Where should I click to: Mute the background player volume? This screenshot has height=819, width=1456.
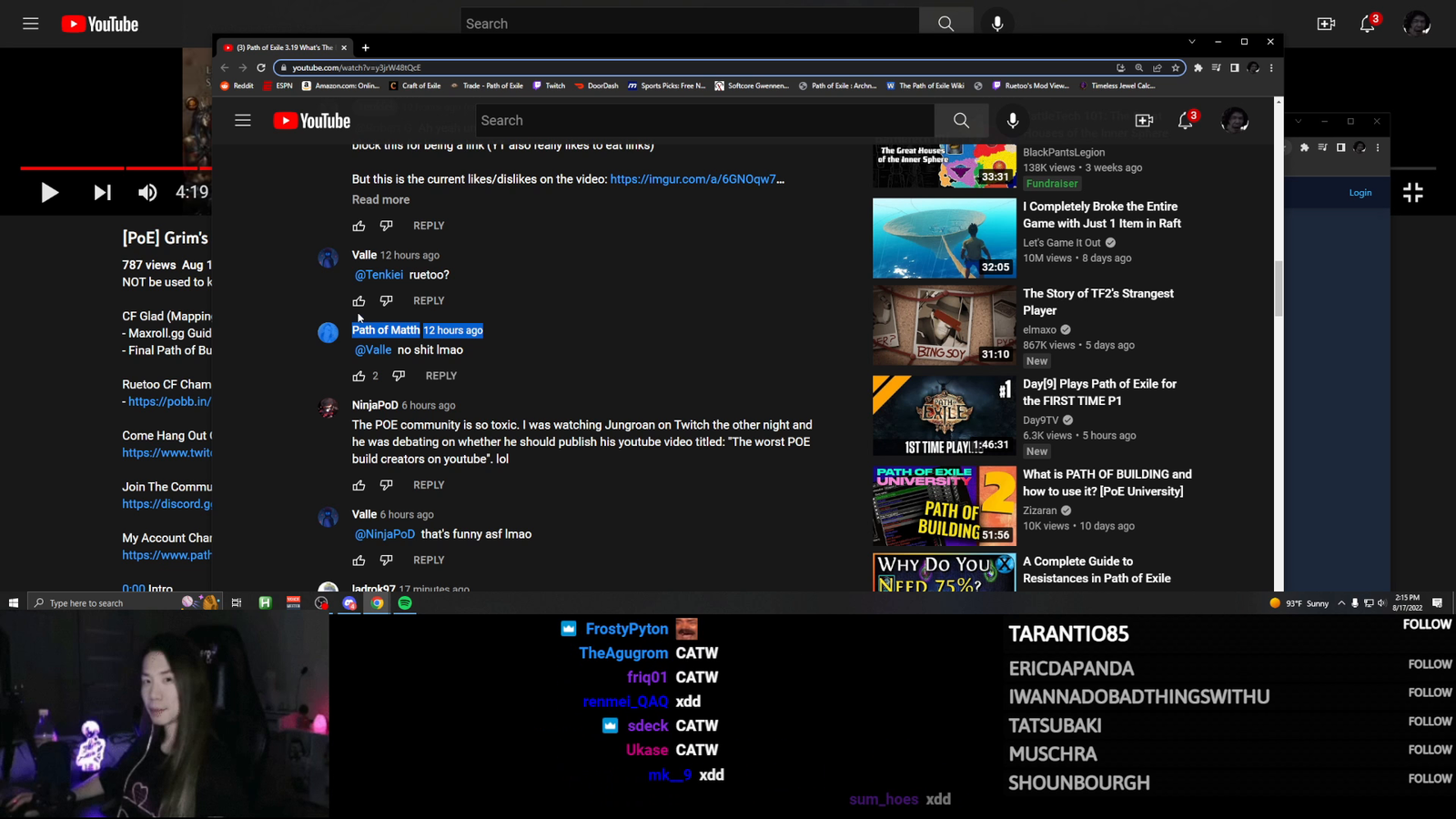coord(147,192)
